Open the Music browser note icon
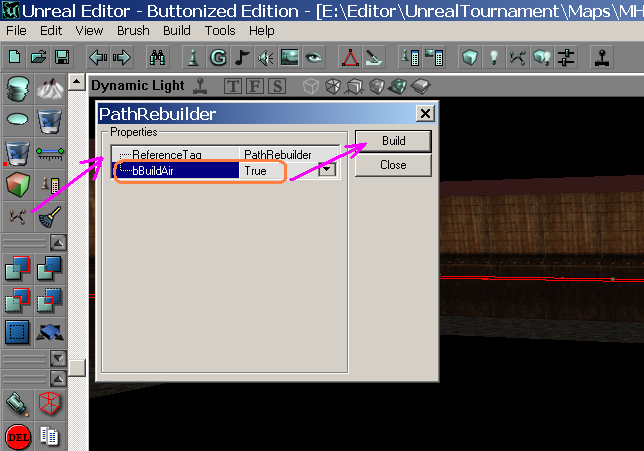644x451 pixels. [x=242, y=56]
